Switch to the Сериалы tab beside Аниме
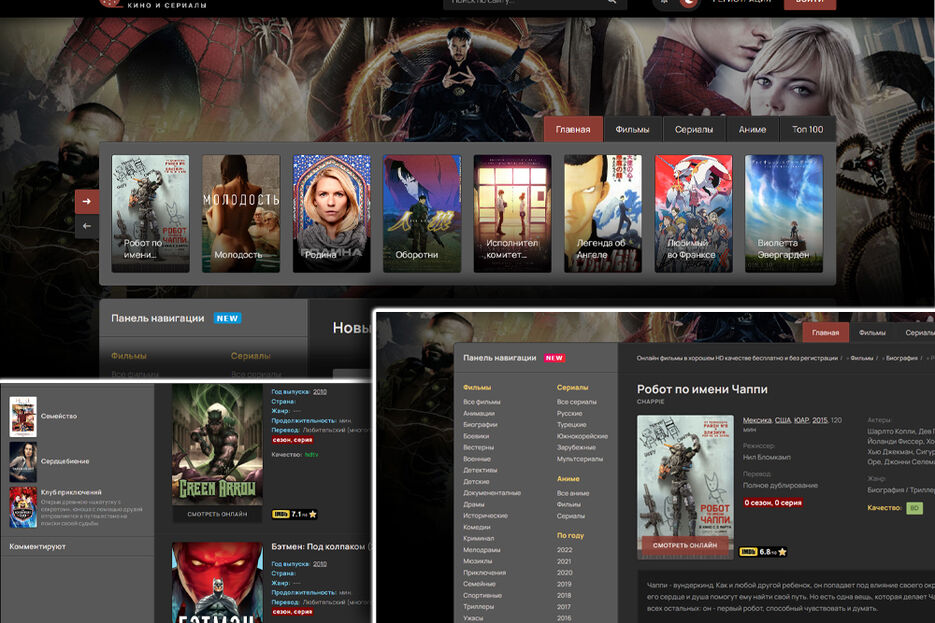This screenshot has width=935, height=623. tap(694, 129)
